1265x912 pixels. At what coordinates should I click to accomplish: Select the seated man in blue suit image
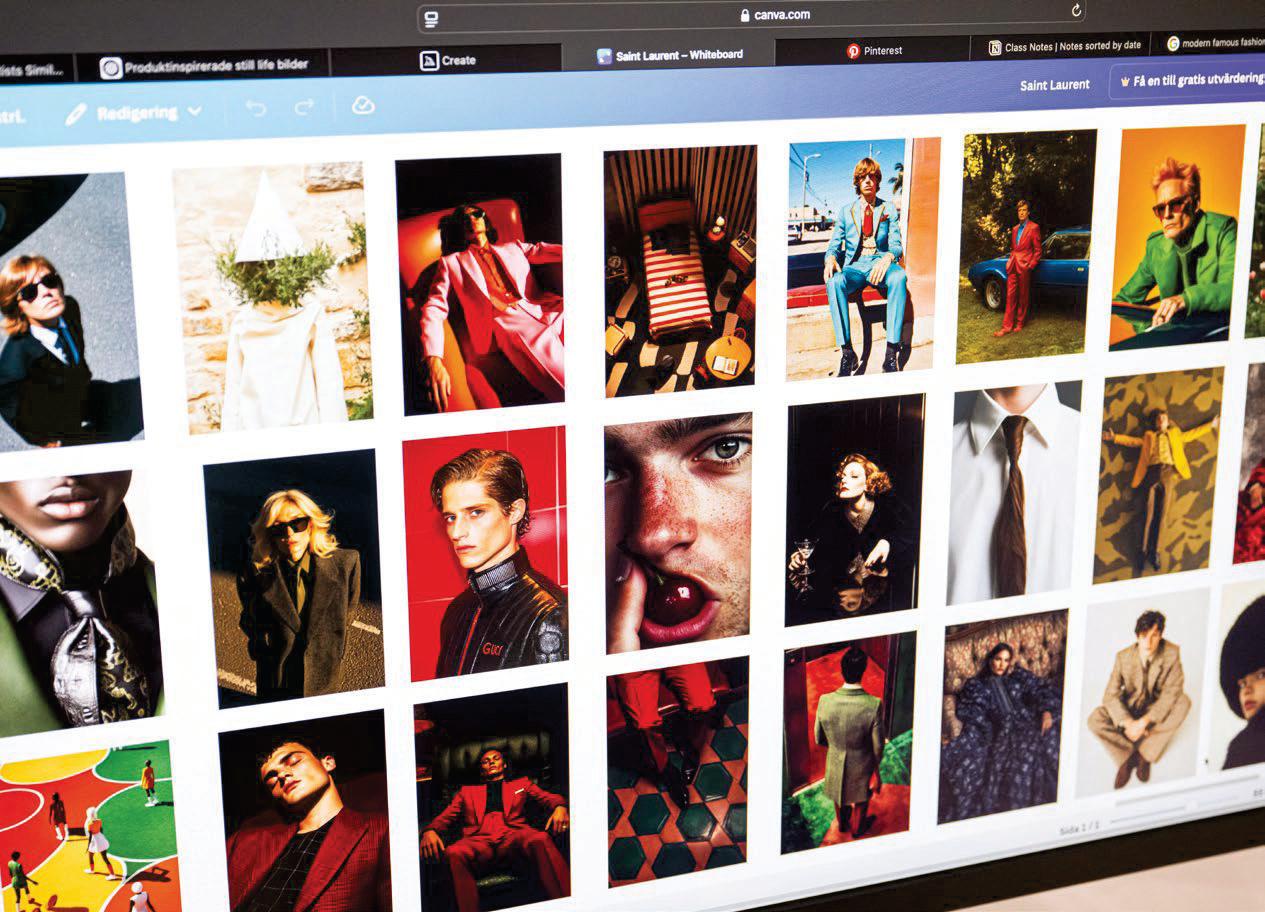(x=862, y=258)
